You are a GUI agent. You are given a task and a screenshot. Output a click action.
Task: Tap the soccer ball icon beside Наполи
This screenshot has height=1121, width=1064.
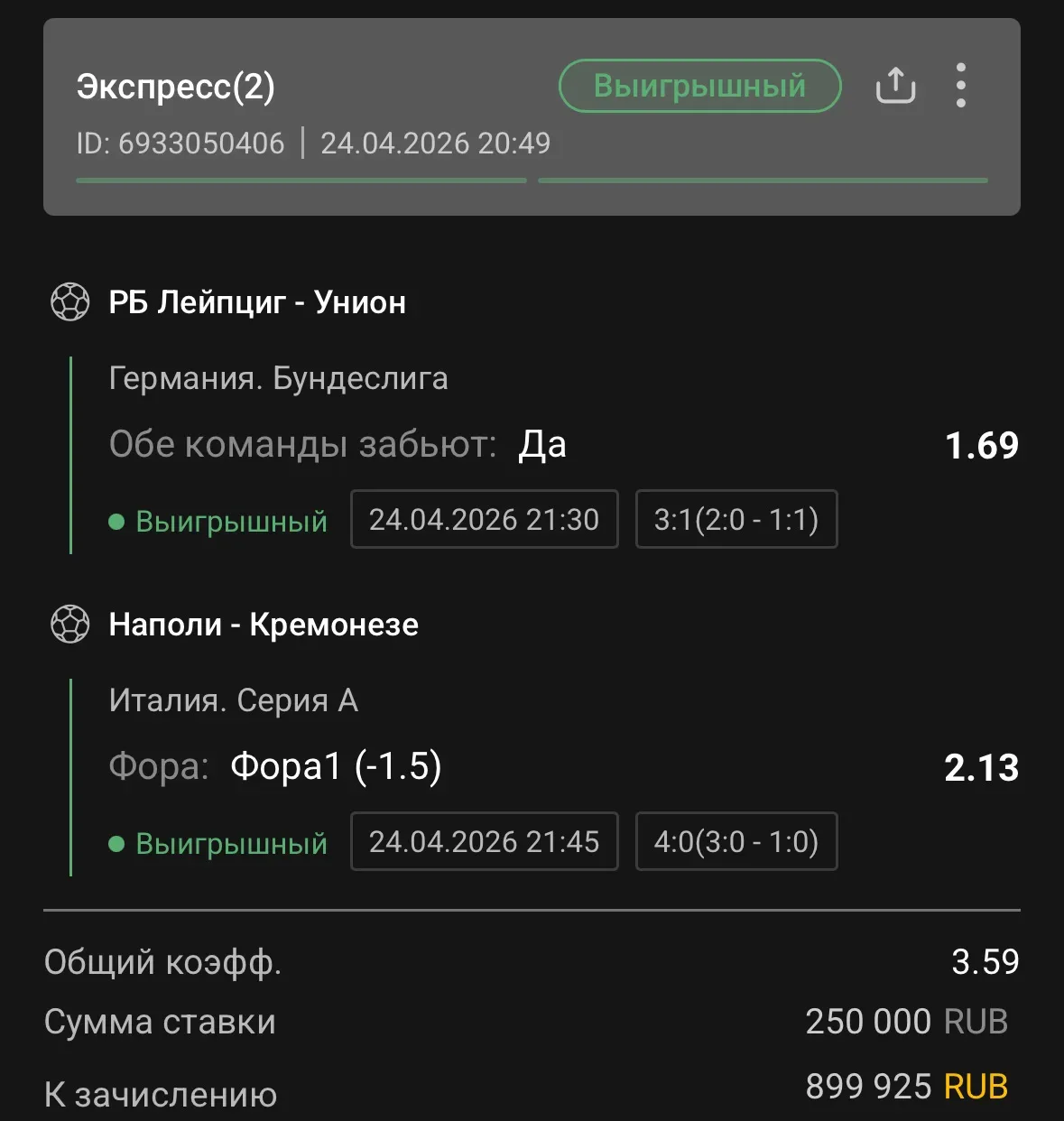pos(70,625)
